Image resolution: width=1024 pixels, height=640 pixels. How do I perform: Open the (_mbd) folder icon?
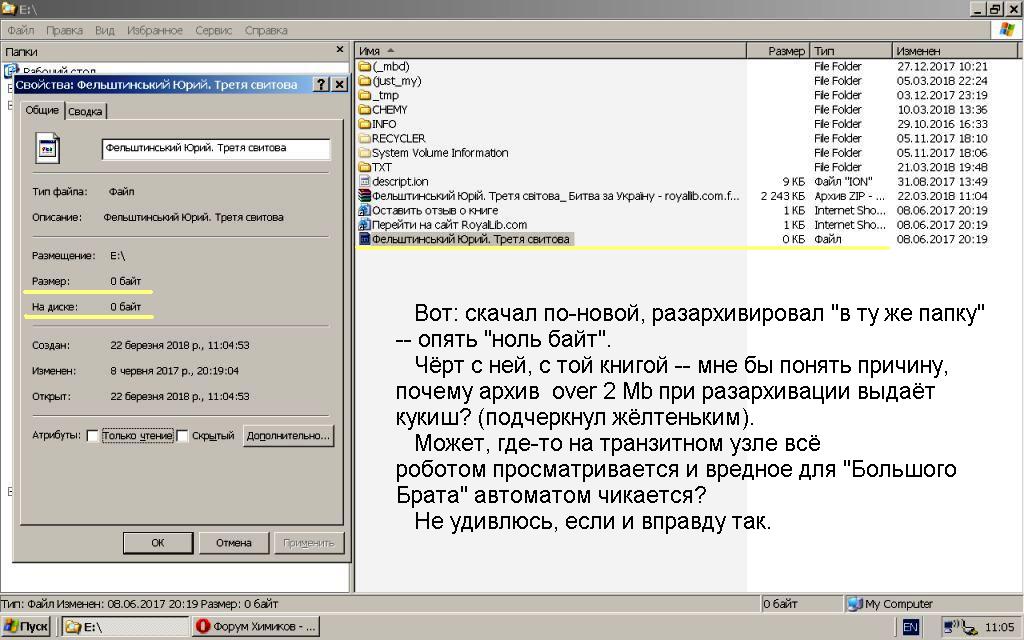point(364,67)
